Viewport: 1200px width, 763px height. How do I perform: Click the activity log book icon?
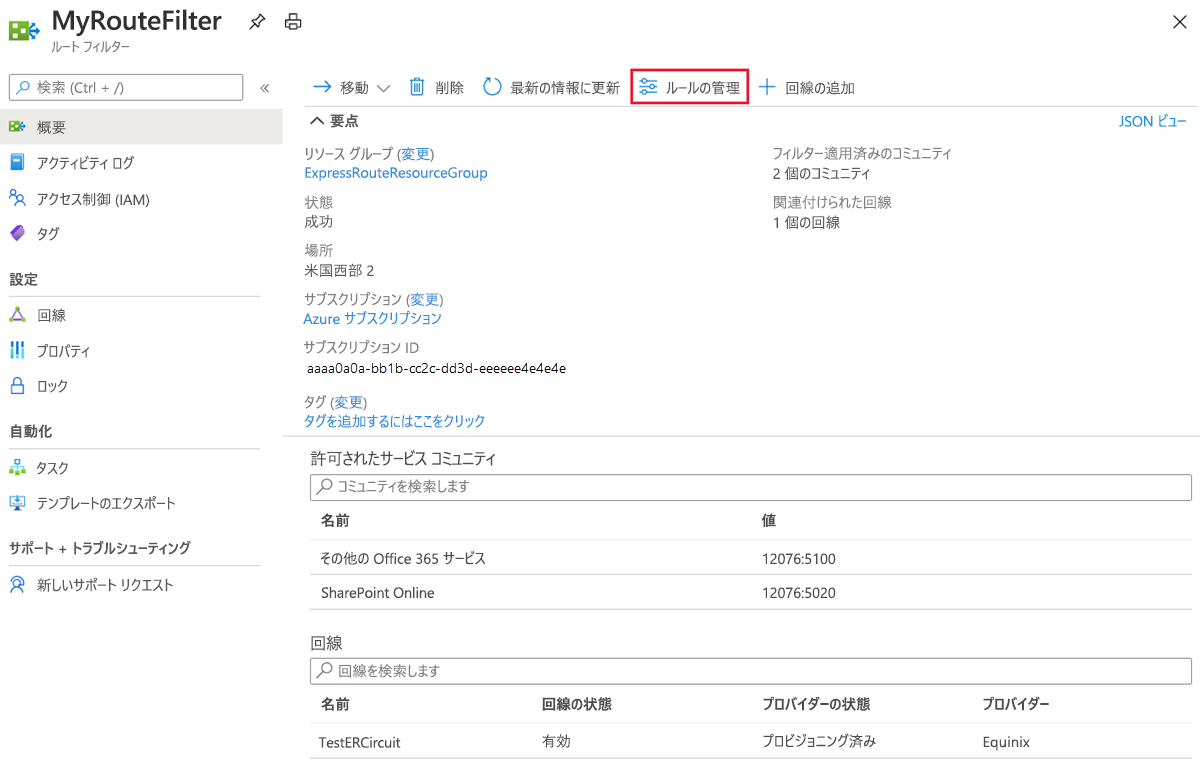click(17, 162)
